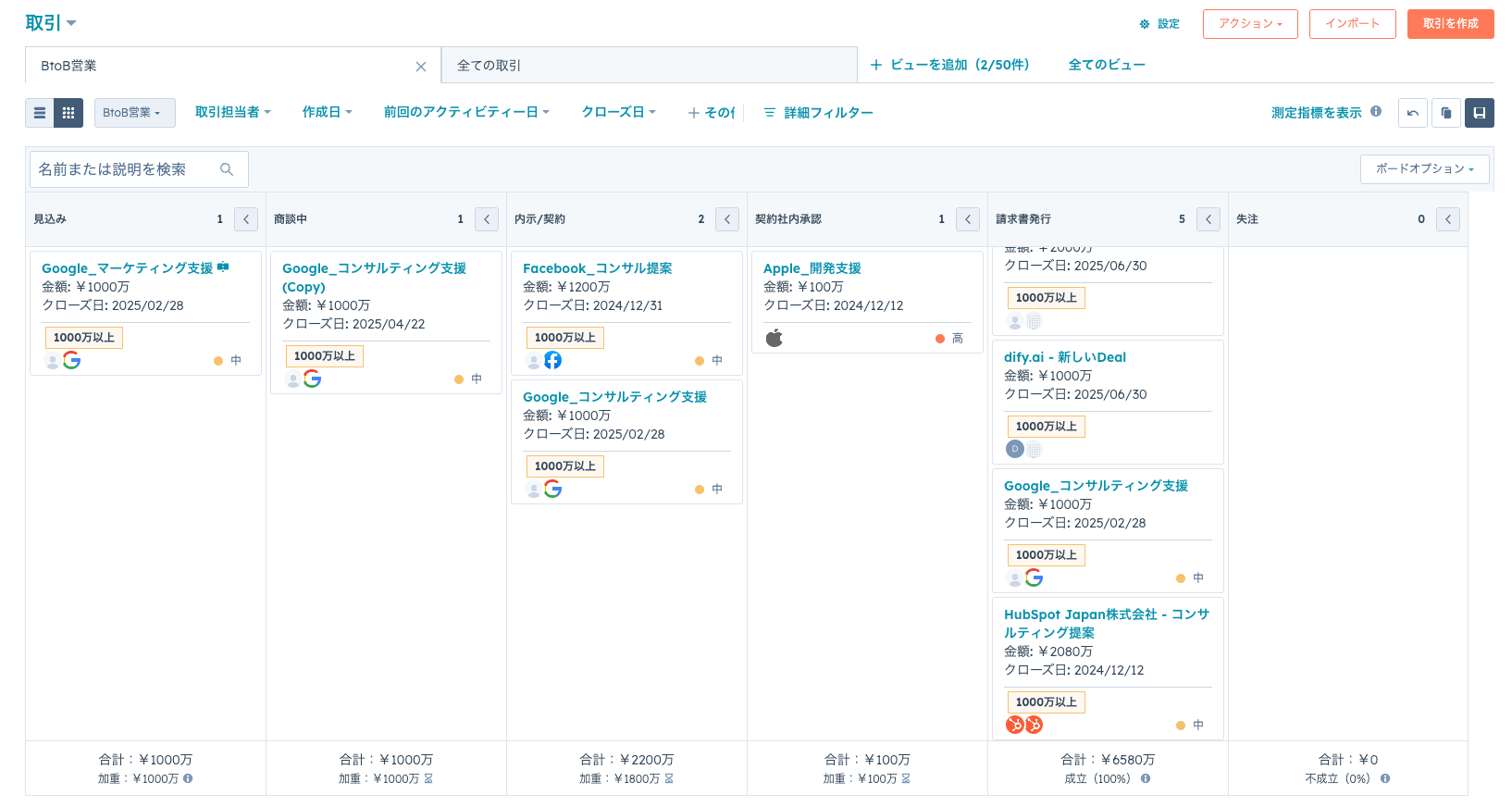The height and width of the screenshot is (807, 1512).
Task: Click info icon beside 成立 (100%)
Action: [x=1146, y=778]
